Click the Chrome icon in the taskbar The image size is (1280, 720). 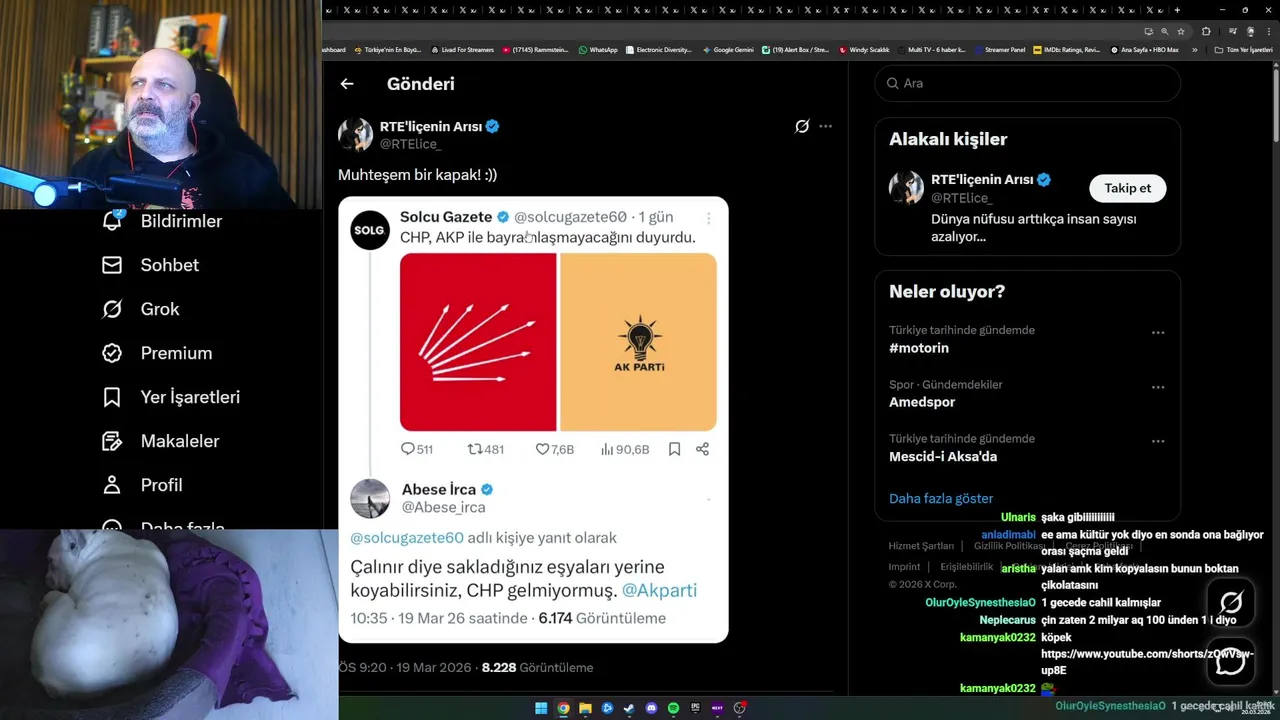[563, 708]
